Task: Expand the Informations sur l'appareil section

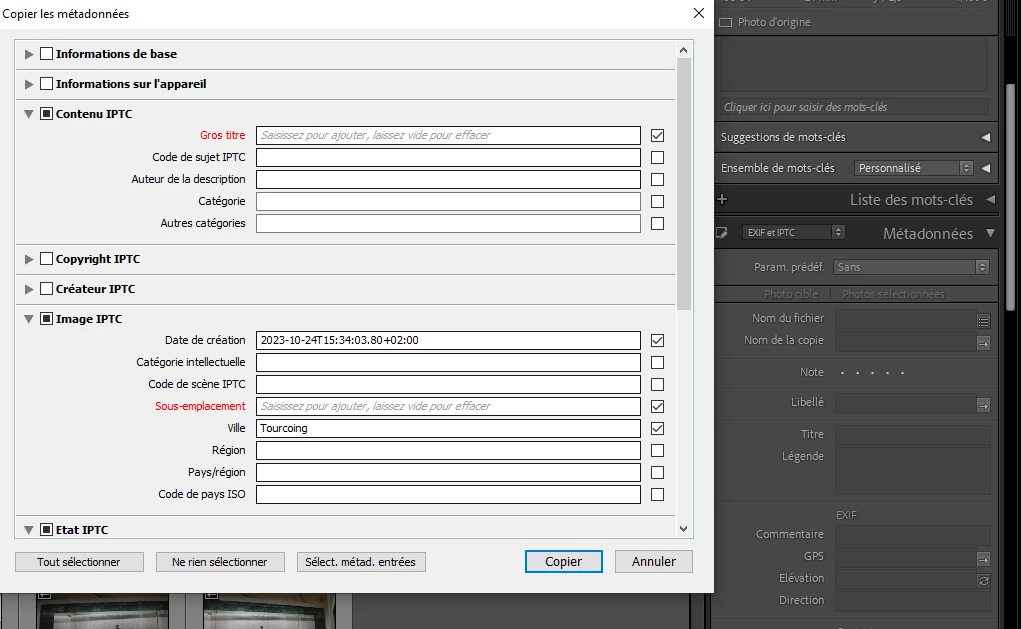Action: [x=29, y=84]
